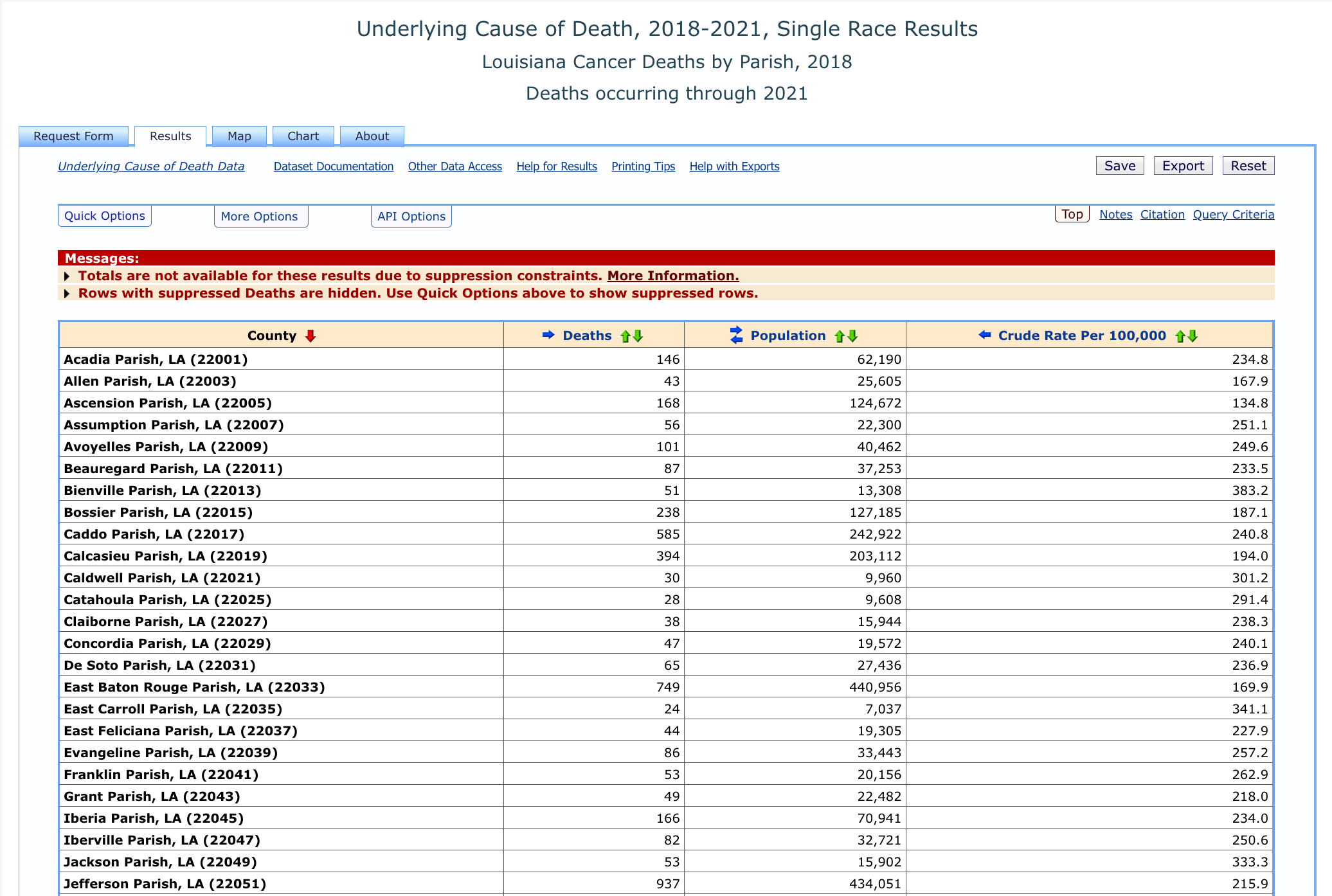Click the Crude Rate Per 100,000 header text
The width and height of the screenshot is (1332, 896).
coord(1082,336)
